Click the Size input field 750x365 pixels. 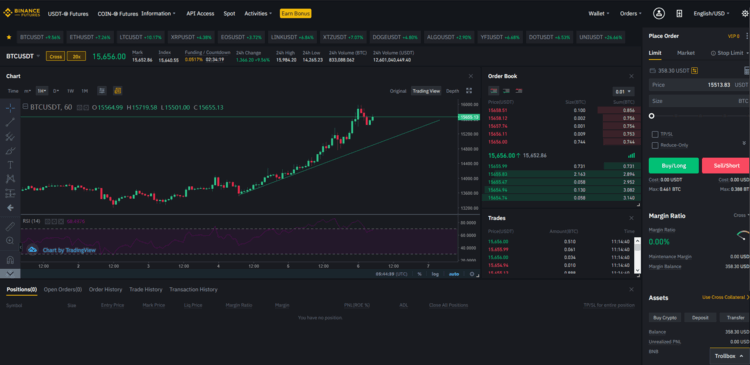click(x=699, y=101)
